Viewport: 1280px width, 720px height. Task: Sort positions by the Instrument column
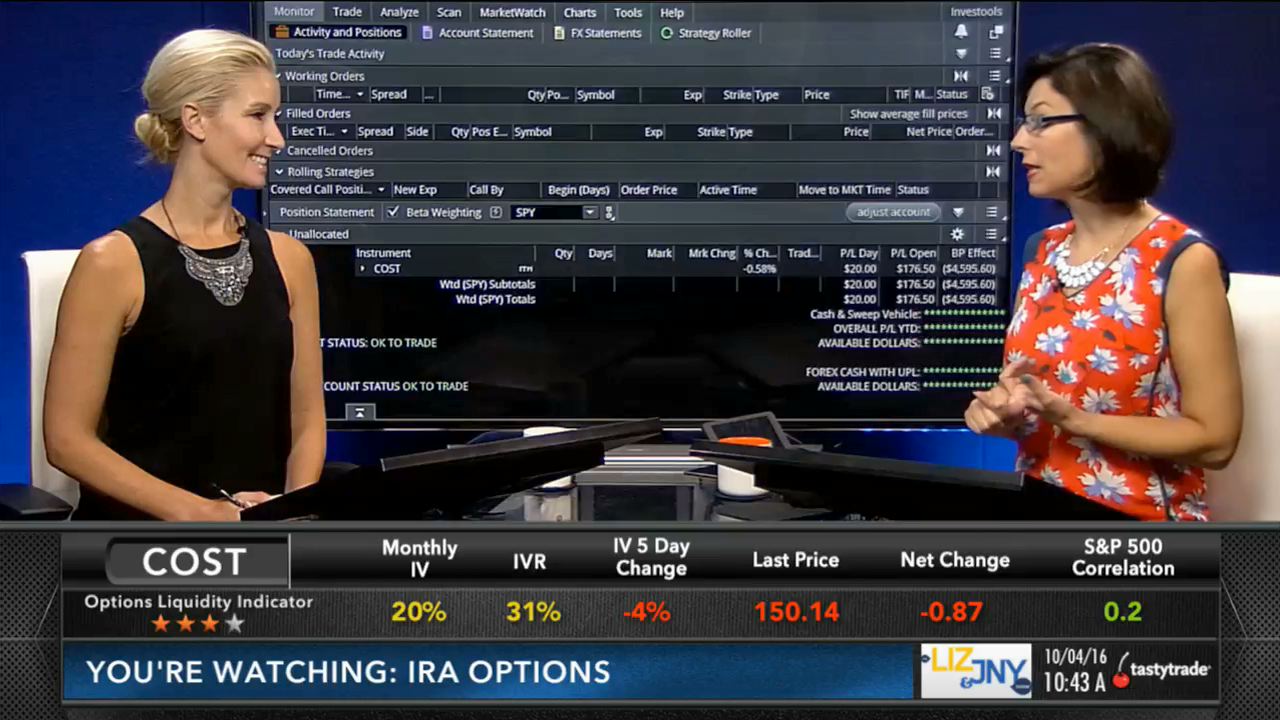pyautogui.click(x=383, y=253)
